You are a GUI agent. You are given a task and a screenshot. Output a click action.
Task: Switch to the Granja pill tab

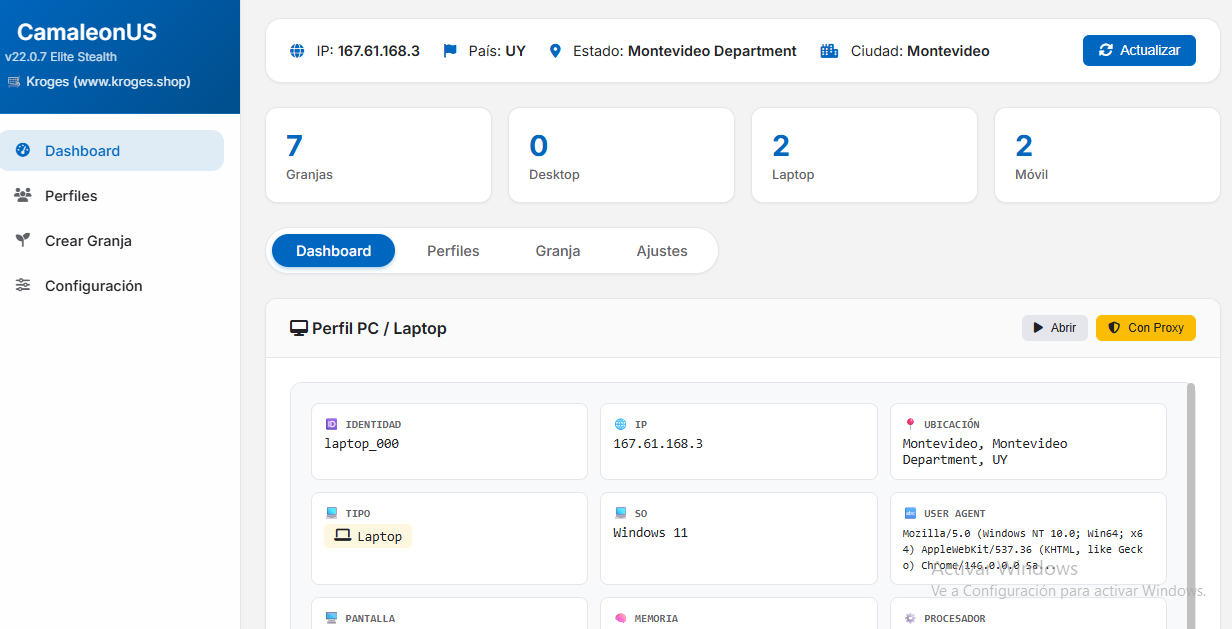[558, 251]
